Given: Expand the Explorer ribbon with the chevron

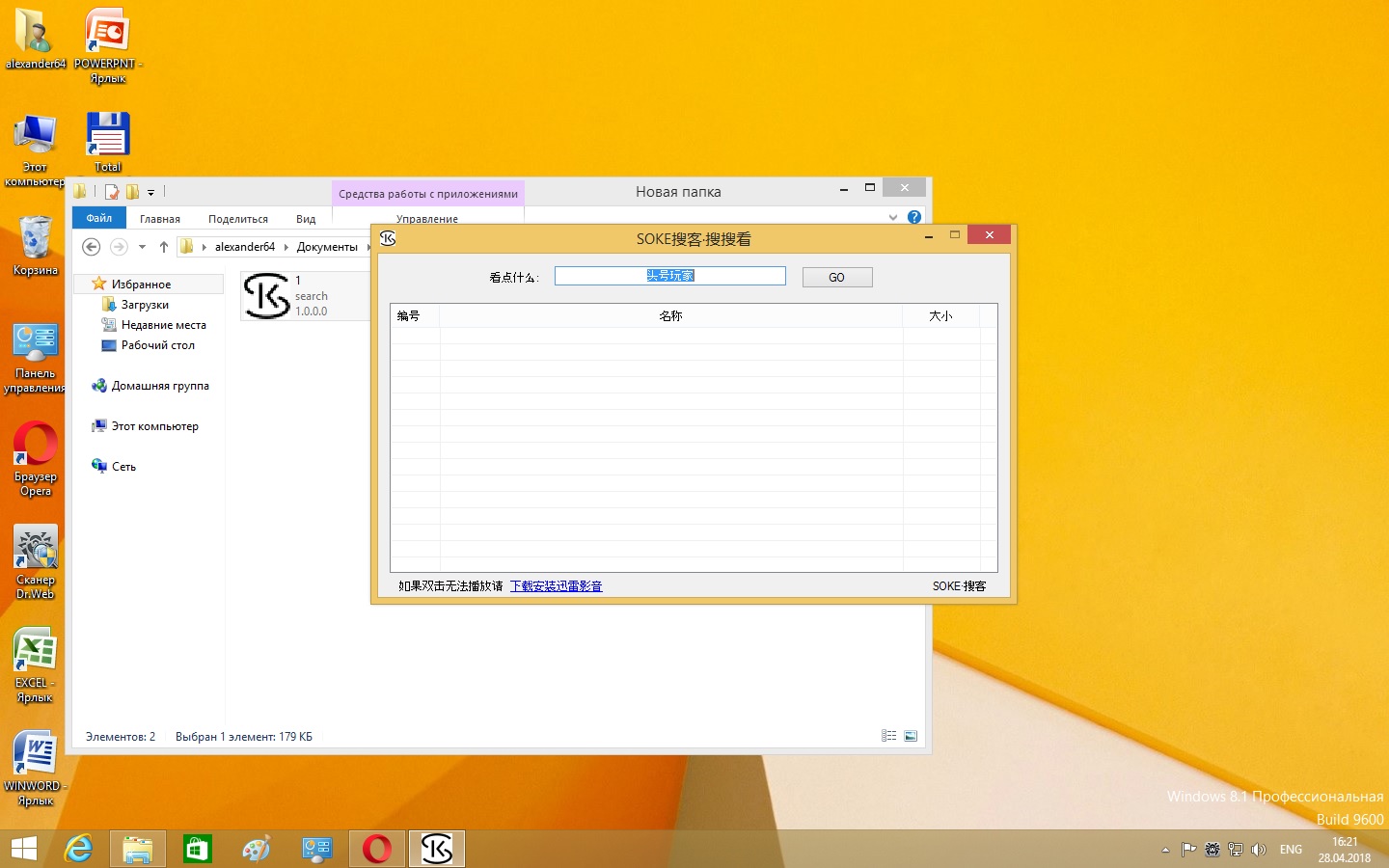Looking at the screenshot, I should pos(893,217).
